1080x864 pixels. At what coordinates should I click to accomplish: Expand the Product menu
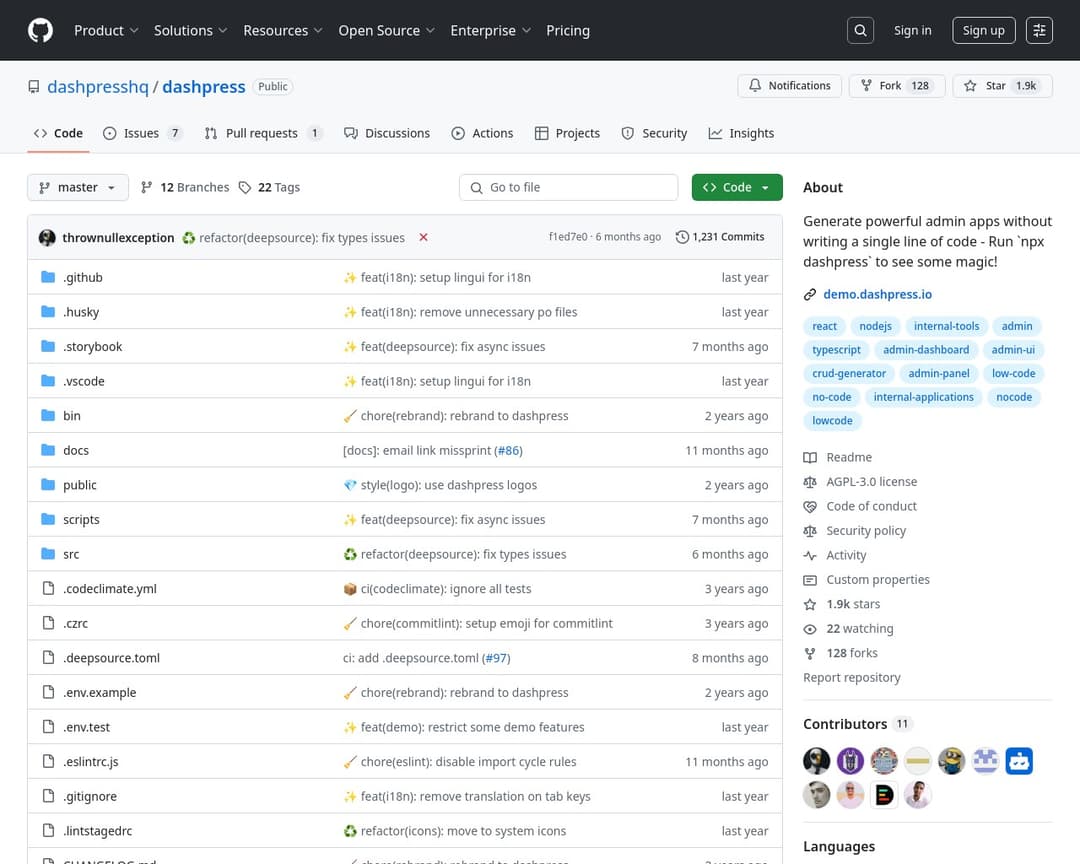pyautogui.click(x=106, y=30)
